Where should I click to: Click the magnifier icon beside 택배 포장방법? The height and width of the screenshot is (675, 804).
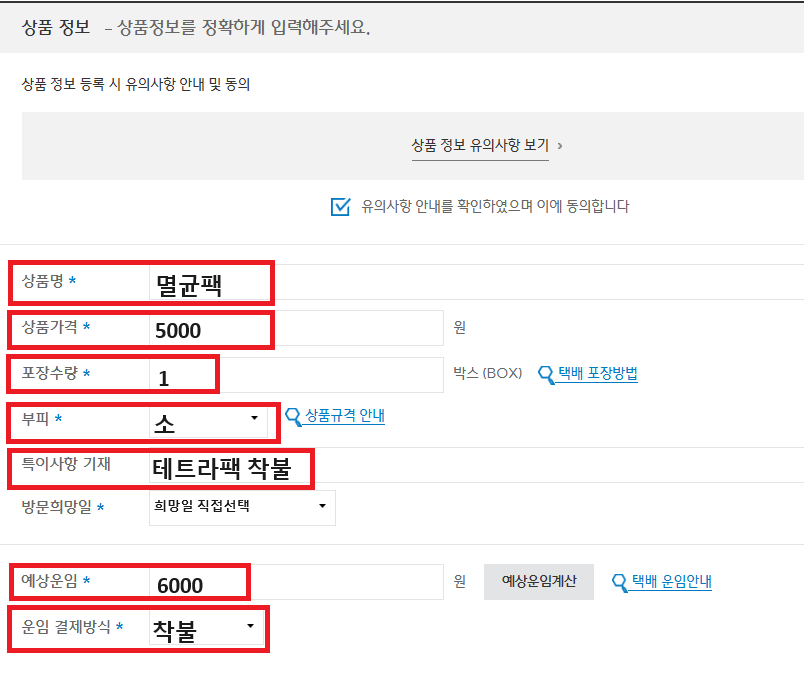point(546,375)
